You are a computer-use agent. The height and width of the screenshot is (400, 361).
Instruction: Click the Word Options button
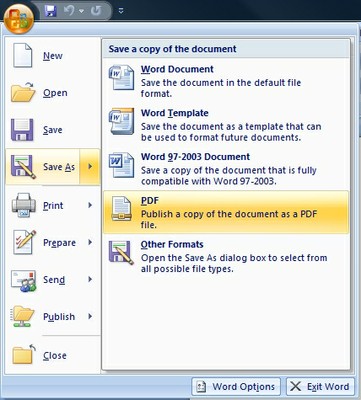click(236, 387)
